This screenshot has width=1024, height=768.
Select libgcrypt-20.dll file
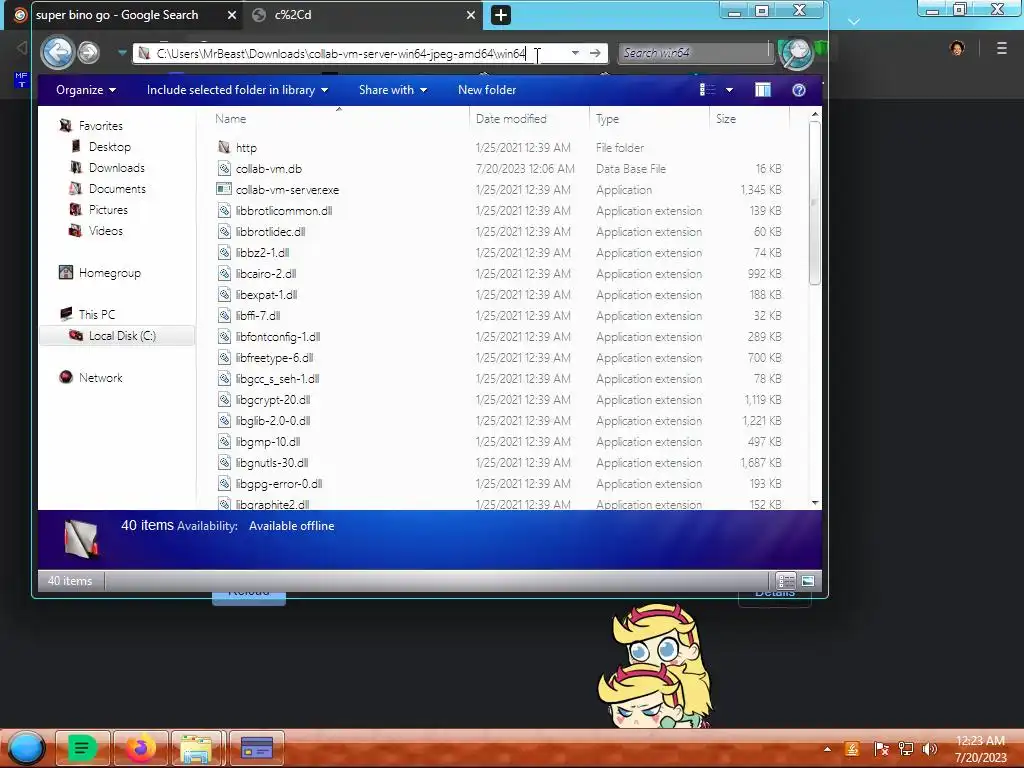(273, 400)
